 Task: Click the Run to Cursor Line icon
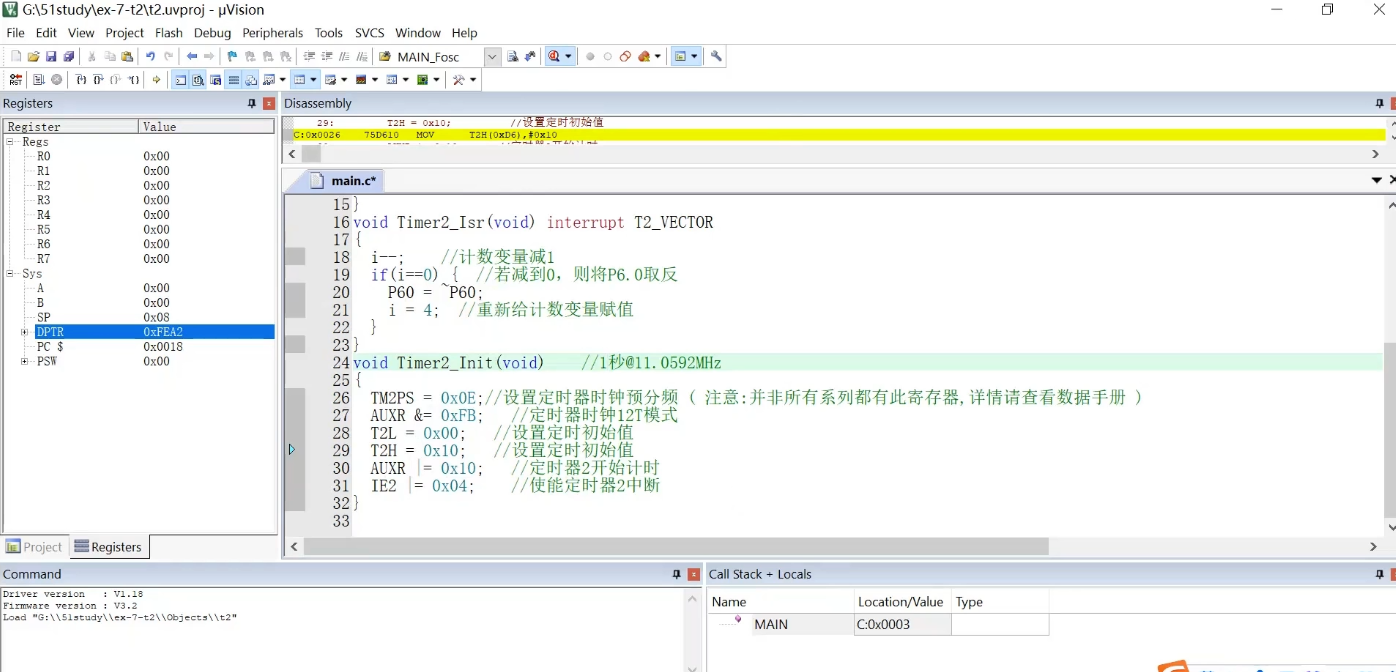pos(134,80)
